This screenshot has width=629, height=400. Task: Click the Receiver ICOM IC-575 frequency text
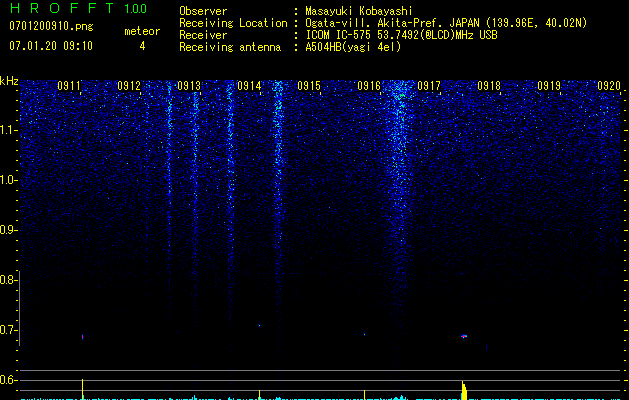point(401,35)
